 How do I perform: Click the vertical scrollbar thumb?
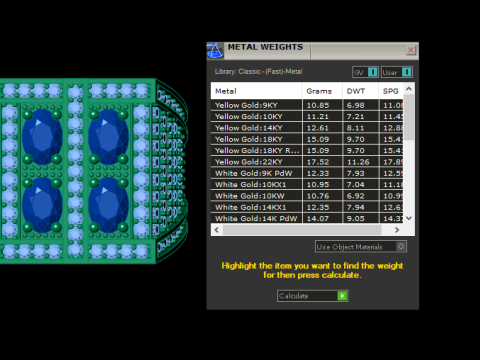pos(409,117)
